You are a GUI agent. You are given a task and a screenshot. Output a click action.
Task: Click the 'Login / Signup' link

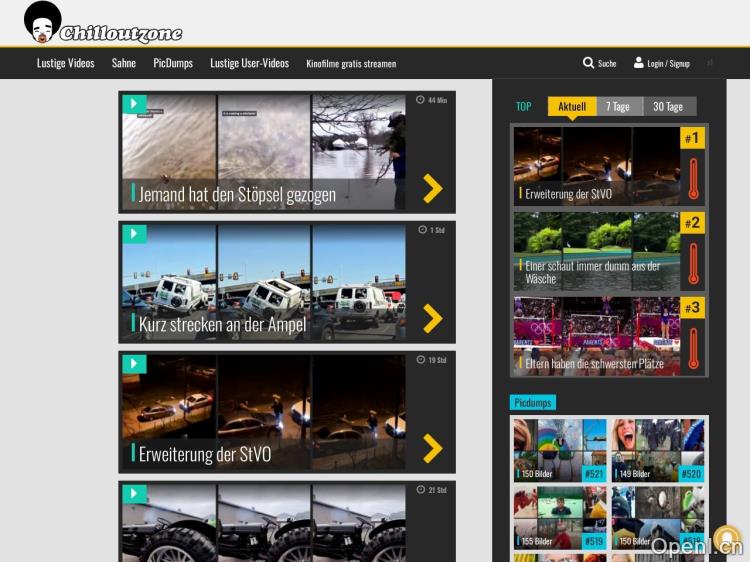tap(668, 64)
